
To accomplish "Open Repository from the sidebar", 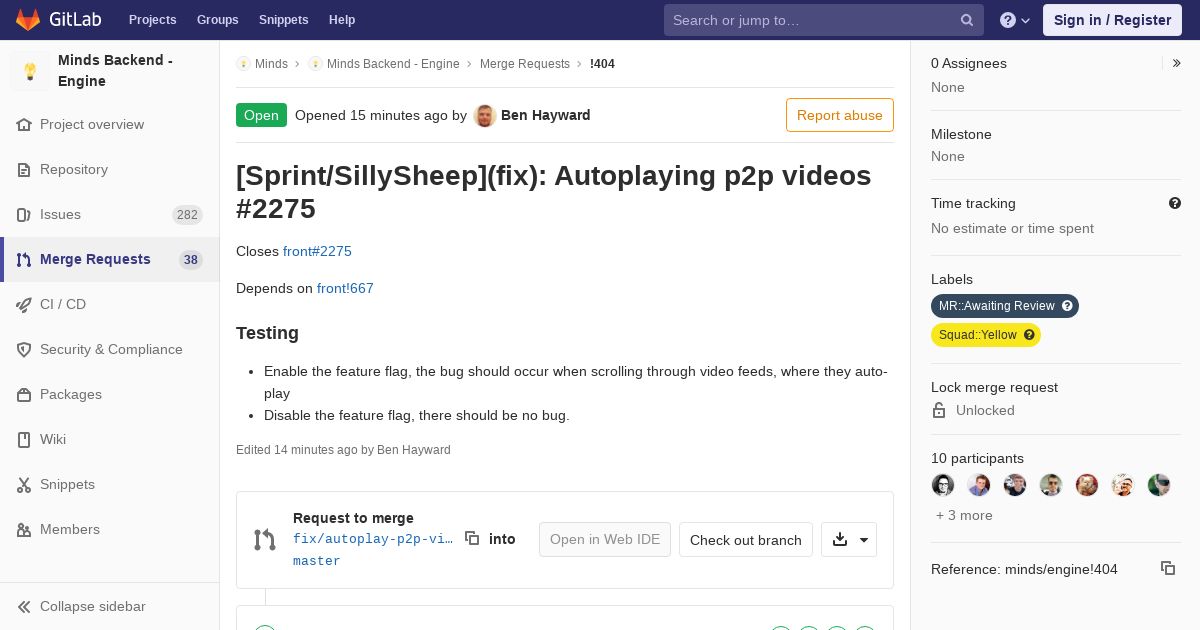I will click(73, 170).
